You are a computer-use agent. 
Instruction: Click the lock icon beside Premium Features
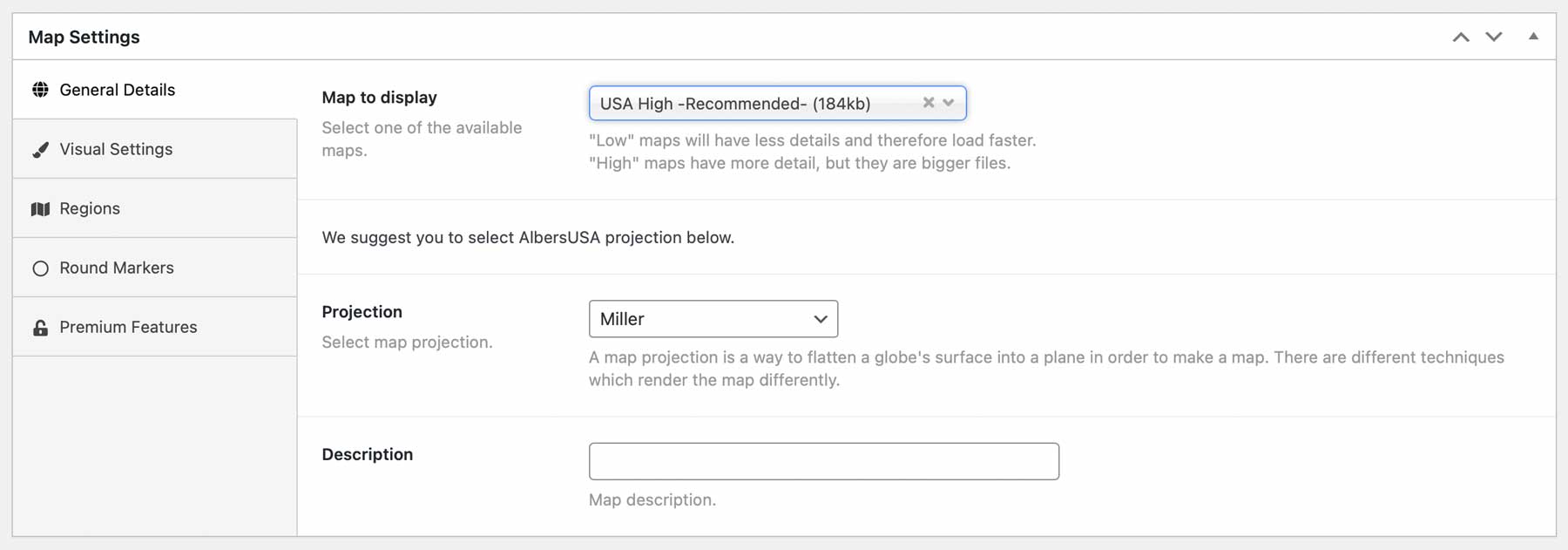40,327
